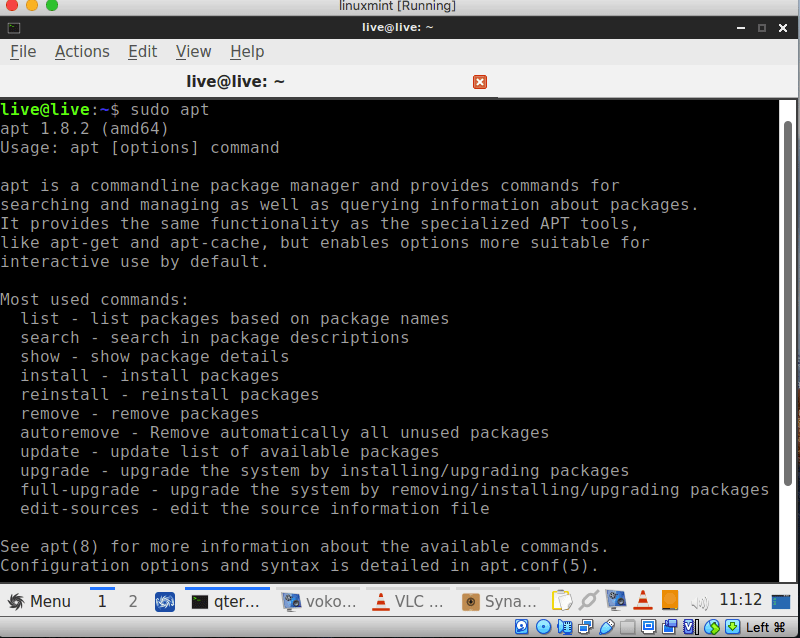Select the live@live: ~ terminal tab
Image resolution: width=800 pixels, height=638 pixels.
point(235,82)
